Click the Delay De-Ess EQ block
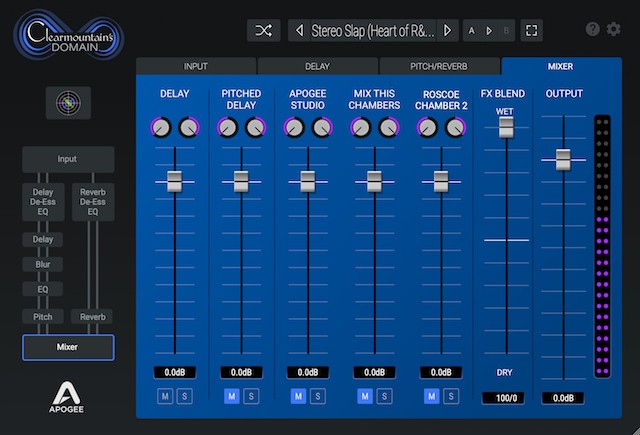Image resolution: width=640 pixels, height=435 pixels. coord(43,200)
